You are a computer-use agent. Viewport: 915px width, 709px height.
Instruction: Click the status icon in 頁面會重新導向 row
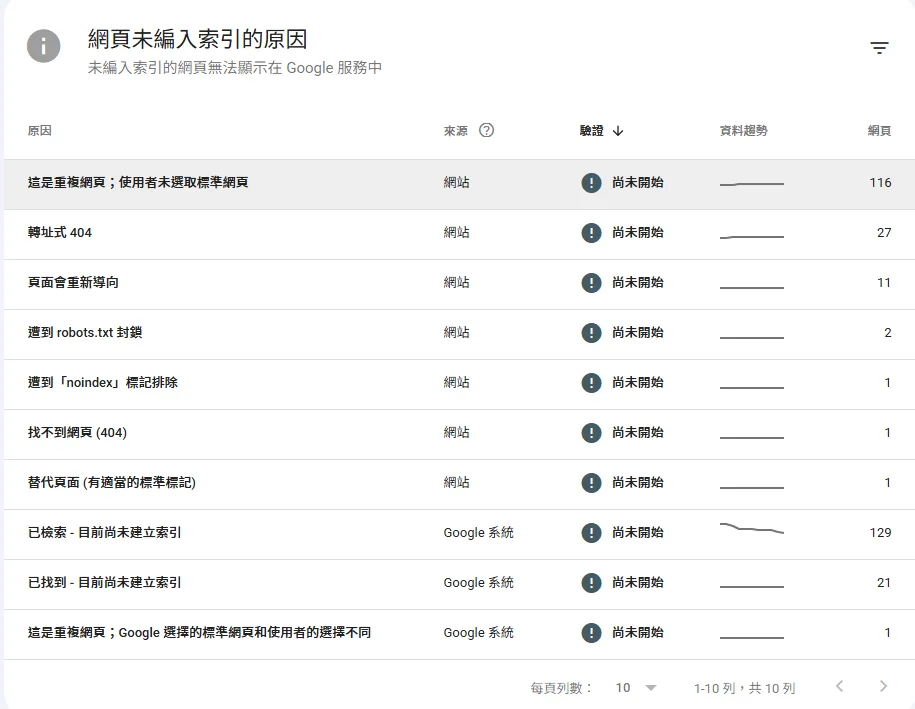pos(591,283)
